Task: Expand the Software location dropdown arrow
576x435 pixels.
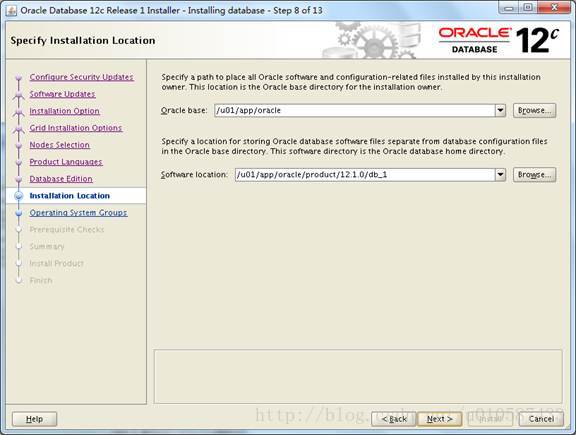Action: 500,175
